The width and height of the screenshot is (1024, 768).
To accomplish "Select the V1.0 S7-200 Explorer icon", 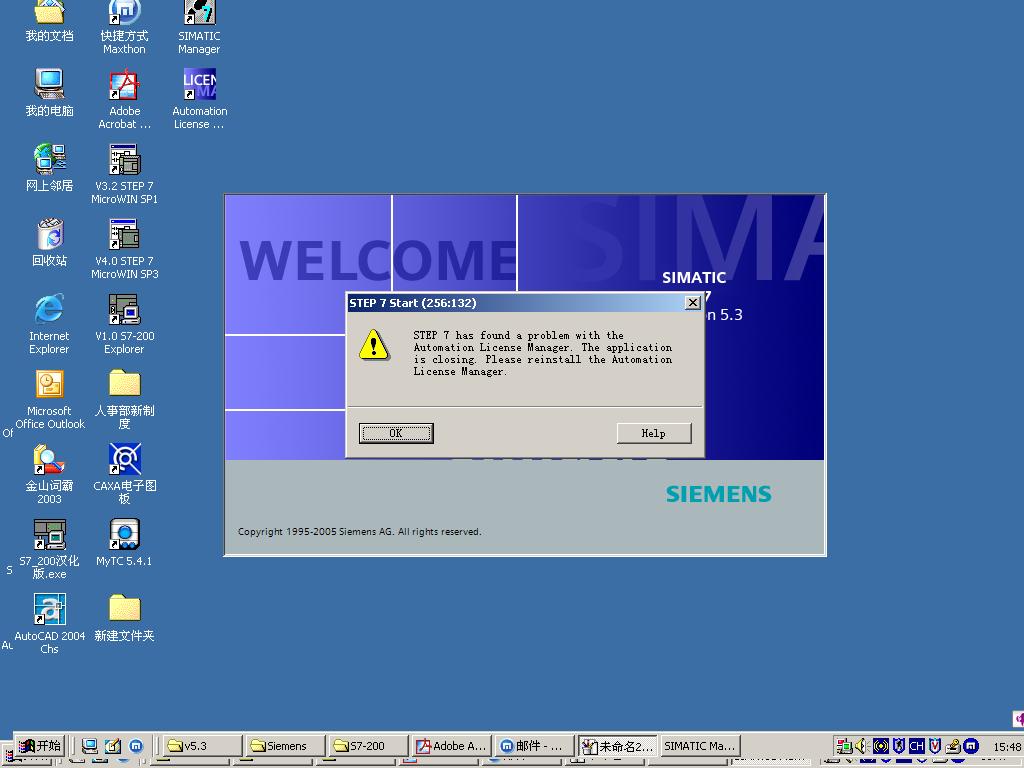I will tap(124, 325).
